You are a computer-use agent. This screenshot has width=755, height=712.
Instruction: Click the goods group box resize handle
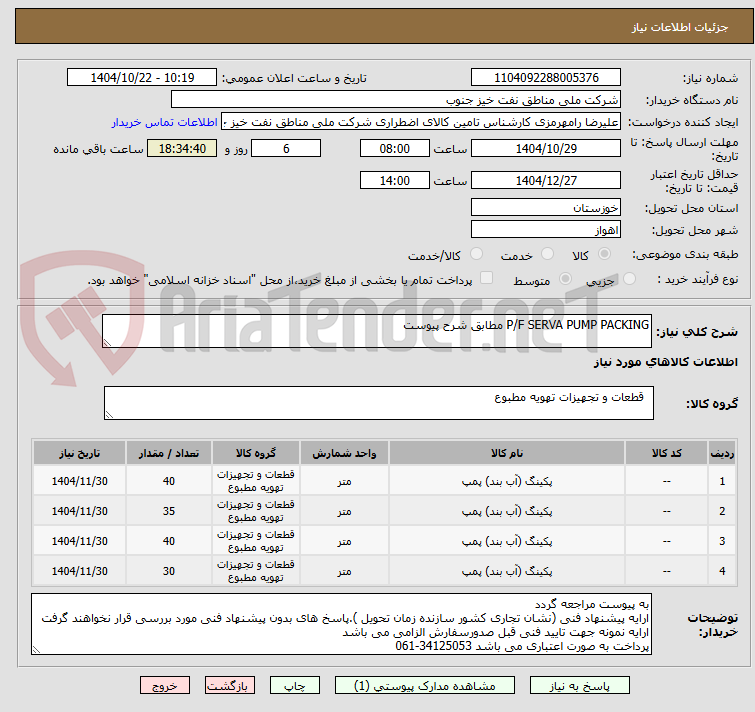click(109, 414)
